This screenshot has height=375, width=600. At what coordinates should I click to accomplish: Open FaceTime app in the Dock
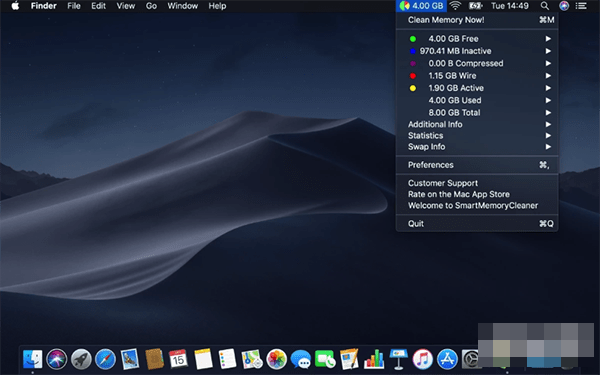tap(325, 359)
